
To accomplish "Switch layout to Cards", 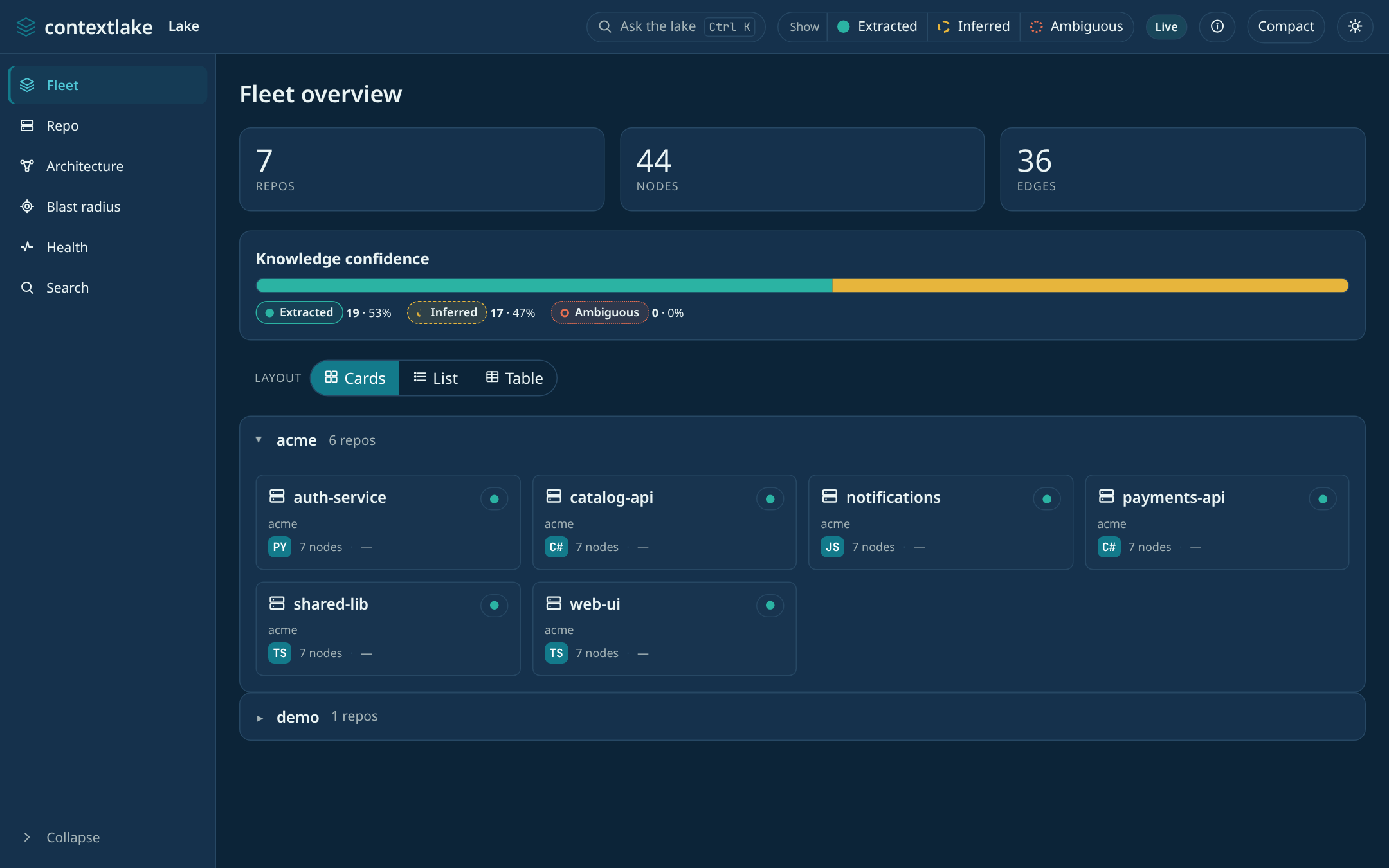I will [x=355, y=378].
